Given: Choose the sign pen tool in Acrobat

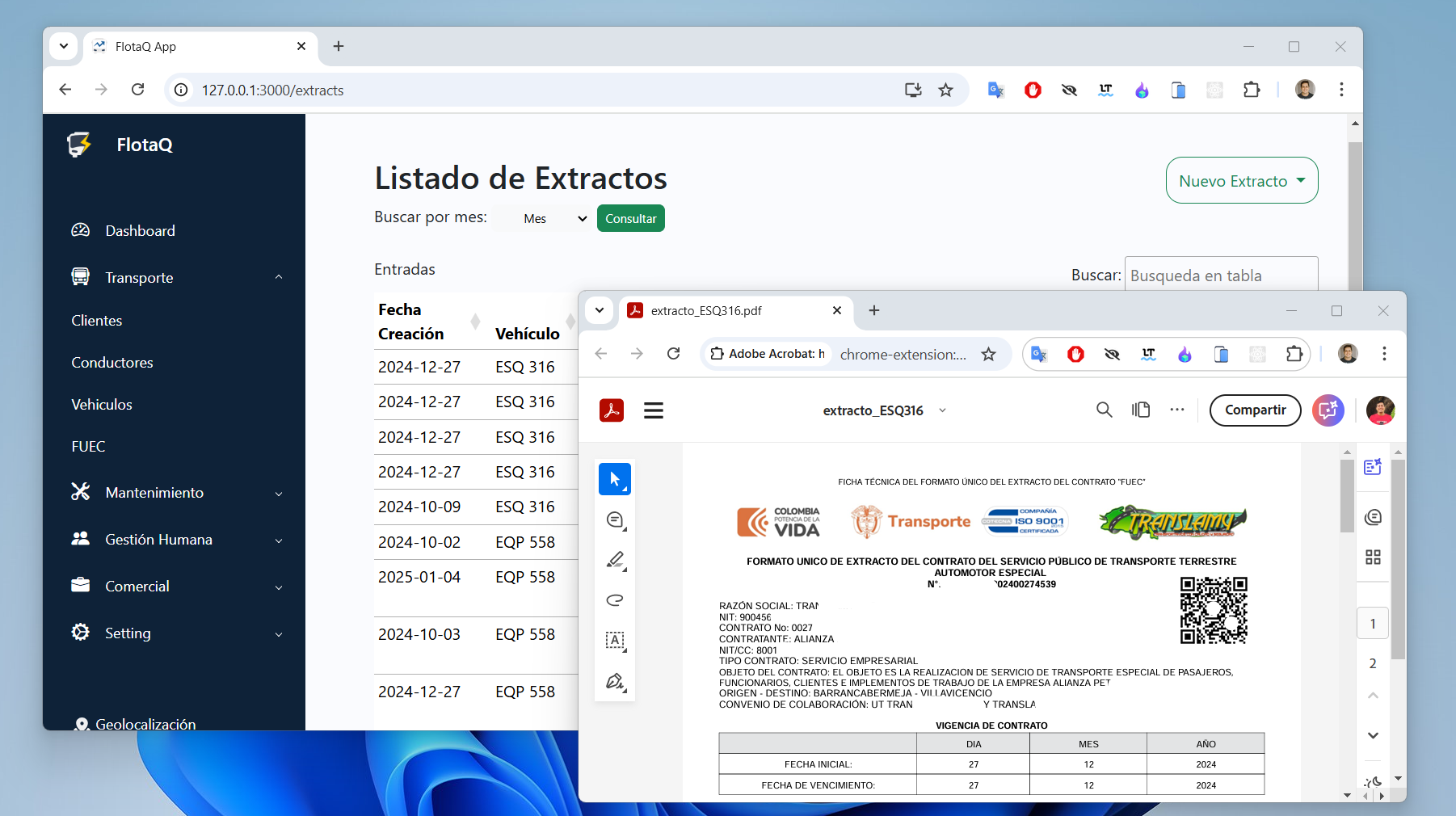Looking at the screenshot, I should [x=615, y=681].
